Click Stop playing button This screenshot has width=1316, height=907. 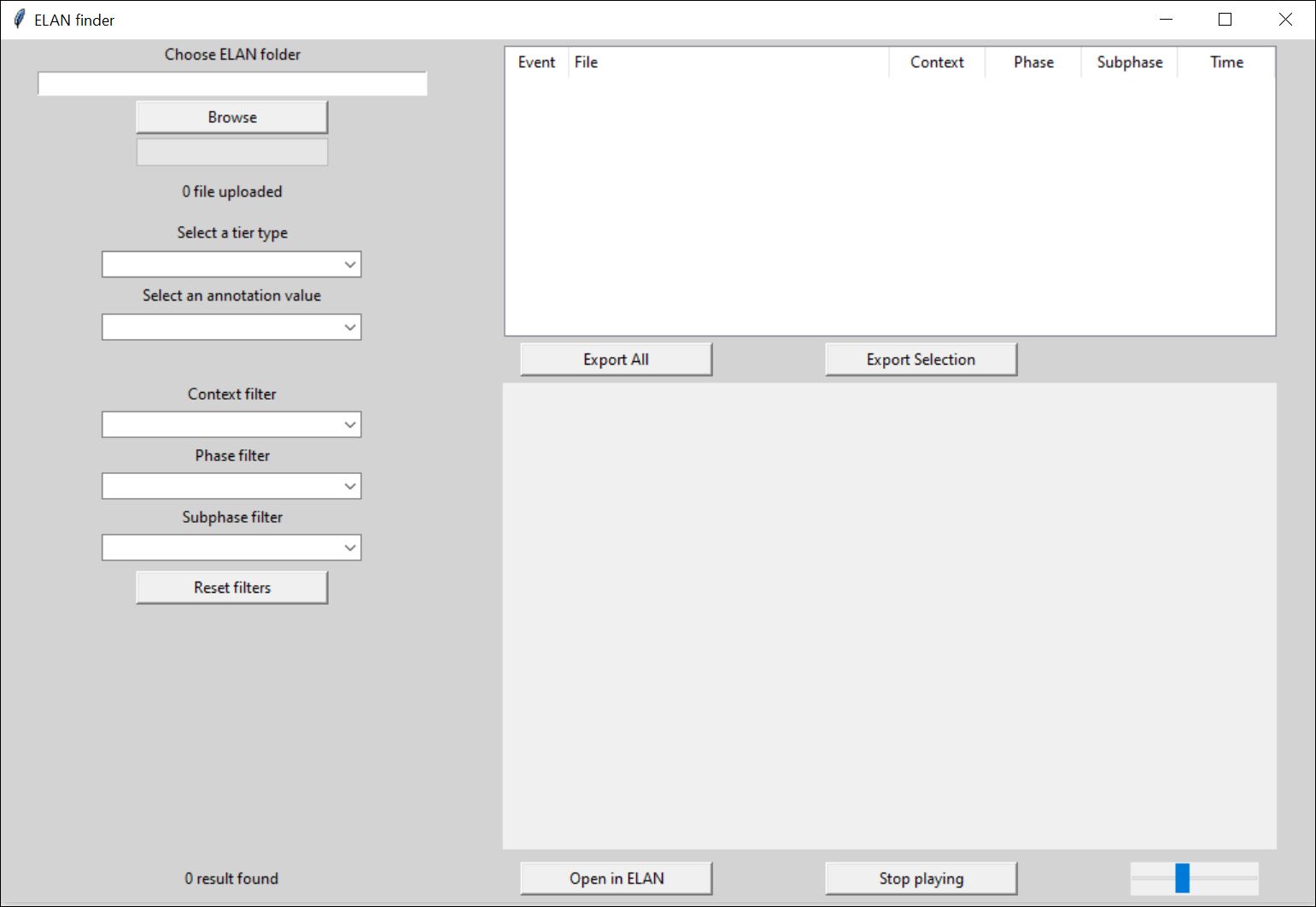(x=921, y=878)
